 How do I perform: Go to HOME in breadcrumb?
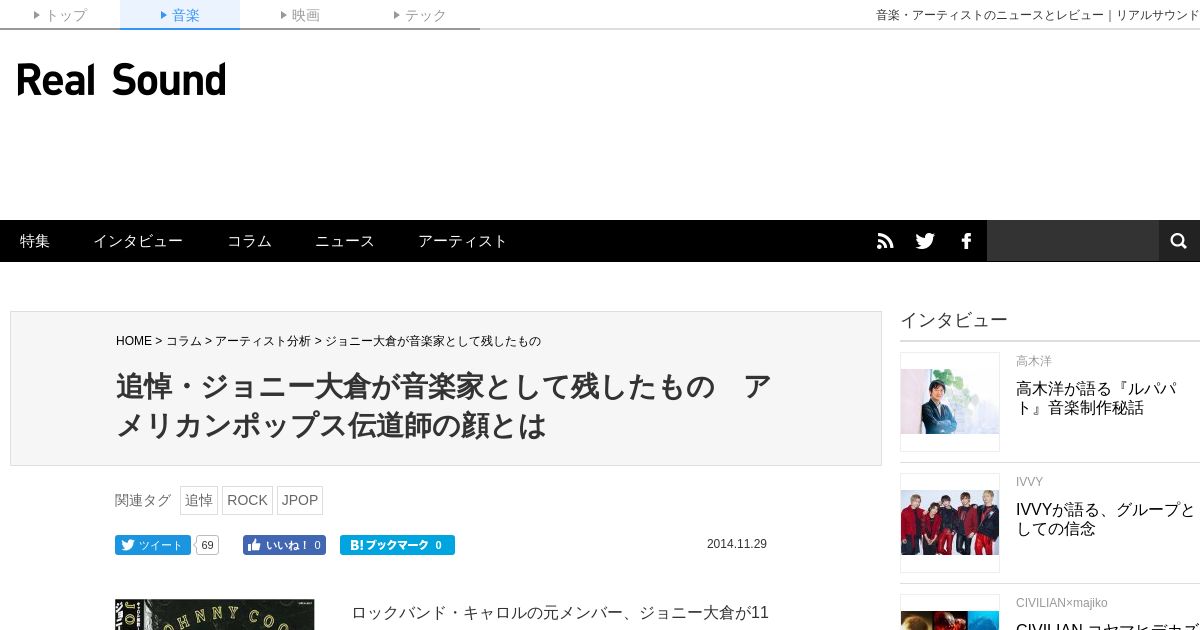[x=134, y=341]
